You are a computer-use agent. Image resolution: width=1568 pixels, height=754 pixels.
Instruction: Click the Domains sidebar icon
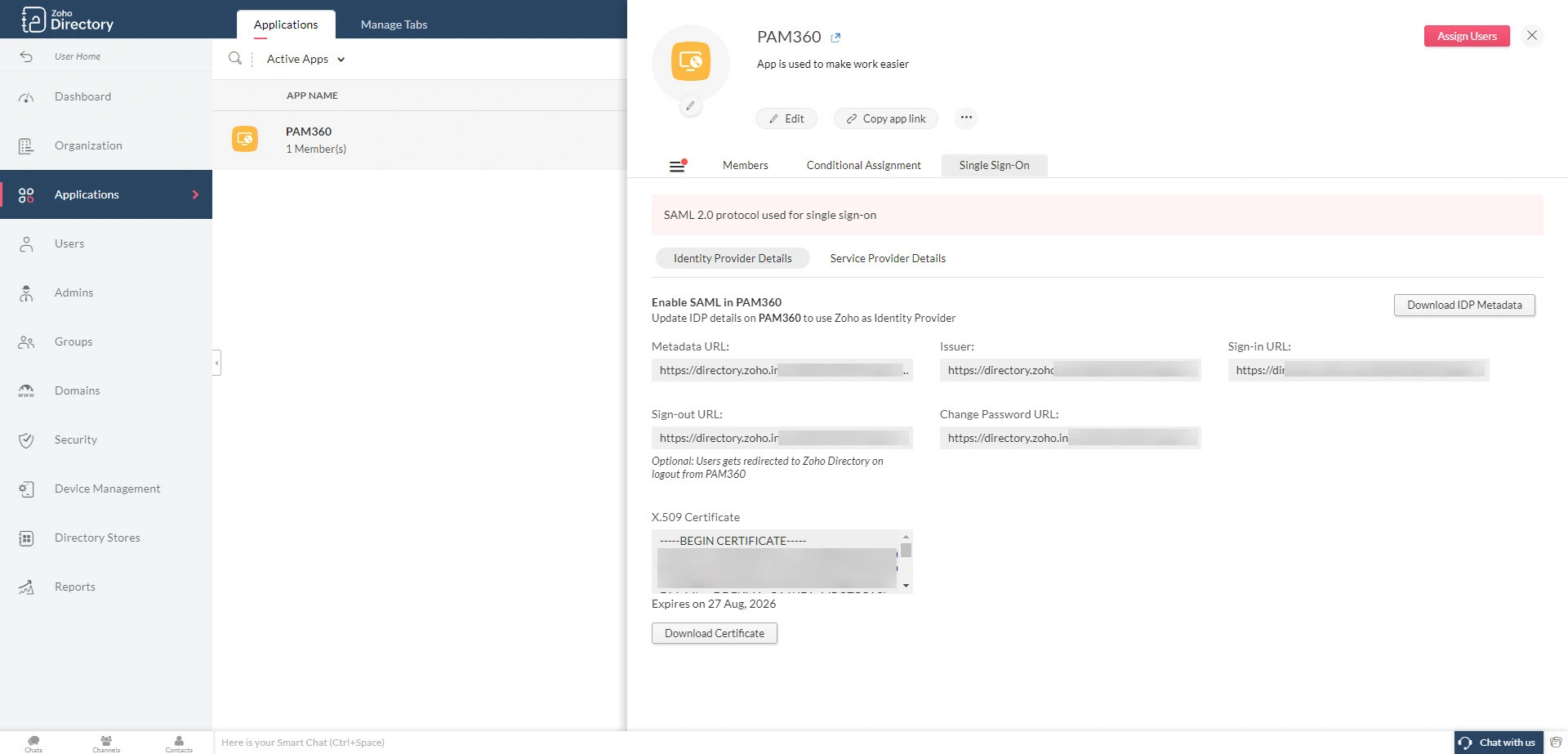pyautogui.click(x=25, y=390)
